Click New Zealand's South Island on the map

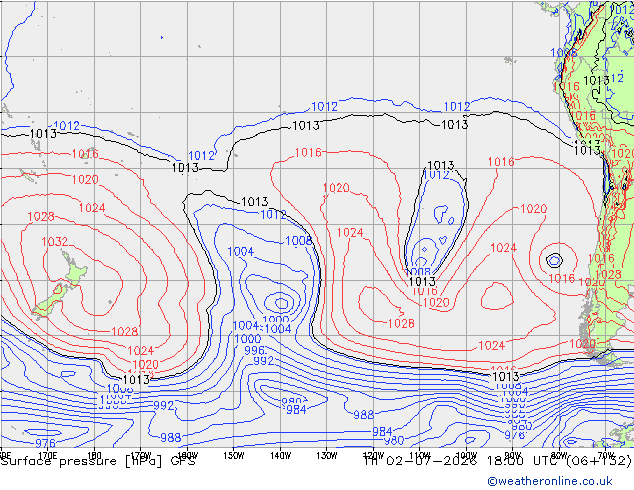(49, 302)
